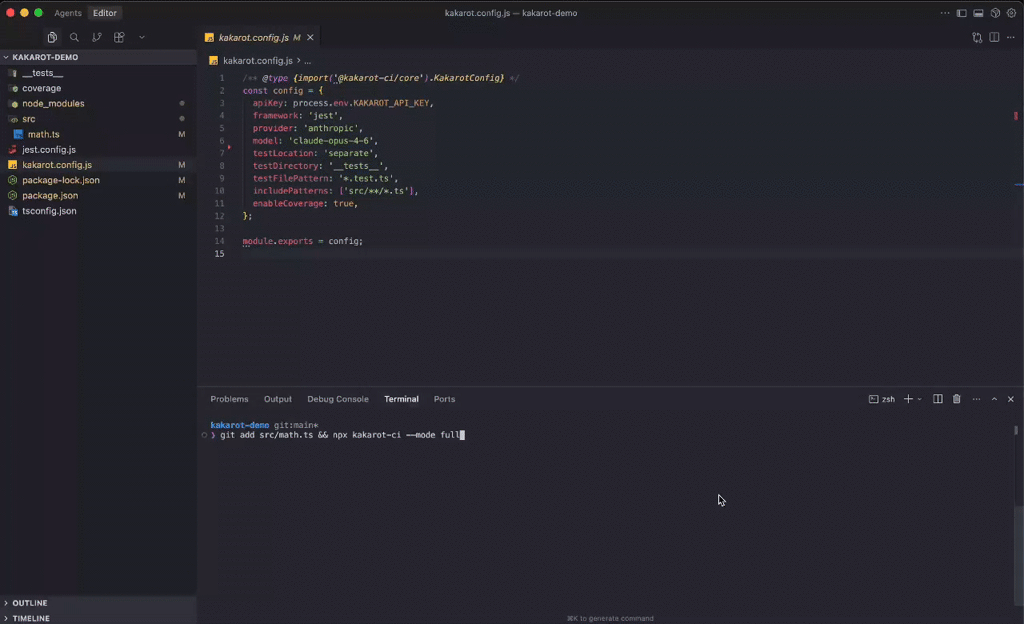Switch to the Agents mode

pyautogui.click(x=68, y=13)
